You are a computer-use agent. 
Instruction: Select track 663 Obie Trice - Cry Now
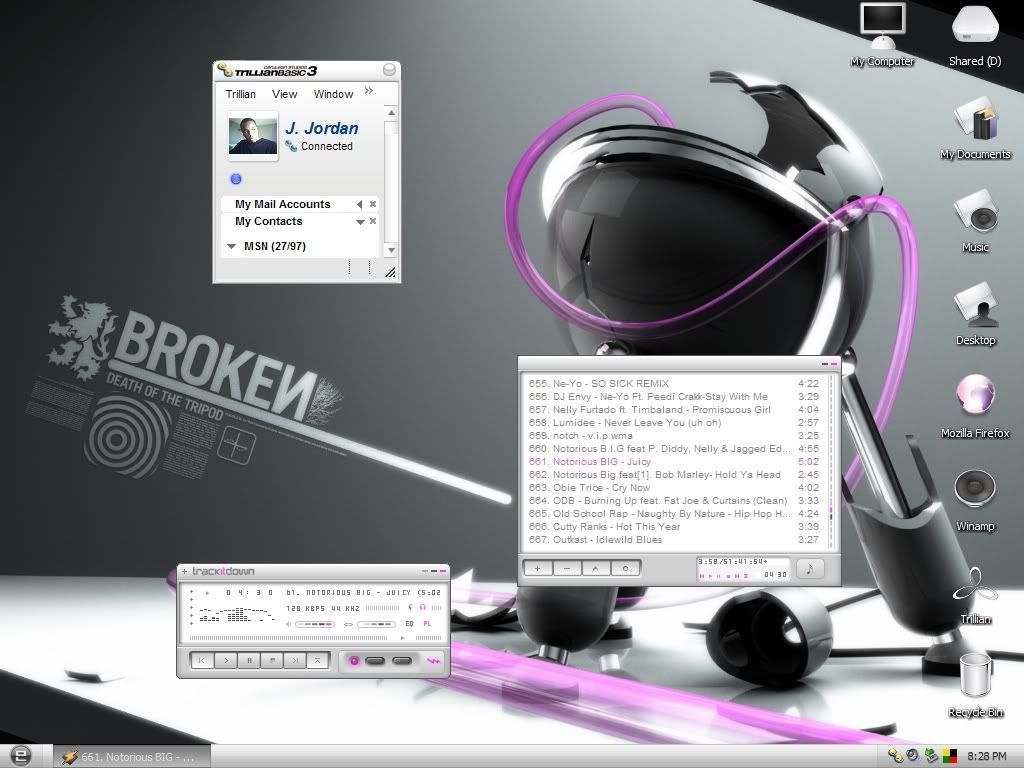point(674,488)
